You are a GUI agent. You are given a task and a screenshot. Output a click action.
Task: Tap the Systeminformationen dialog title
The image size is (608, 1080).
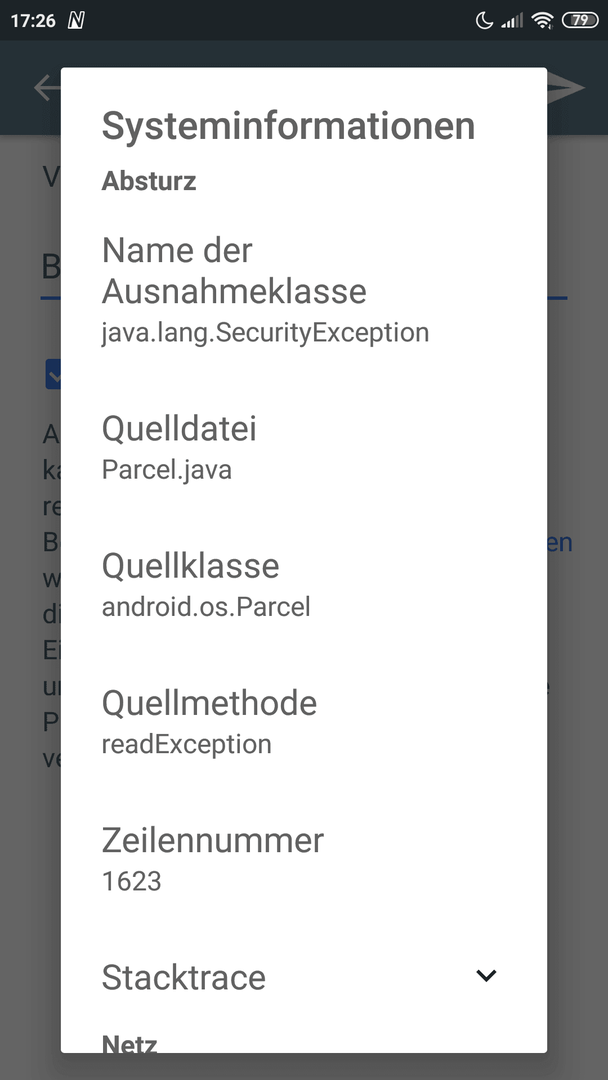[x=289, y=126]
